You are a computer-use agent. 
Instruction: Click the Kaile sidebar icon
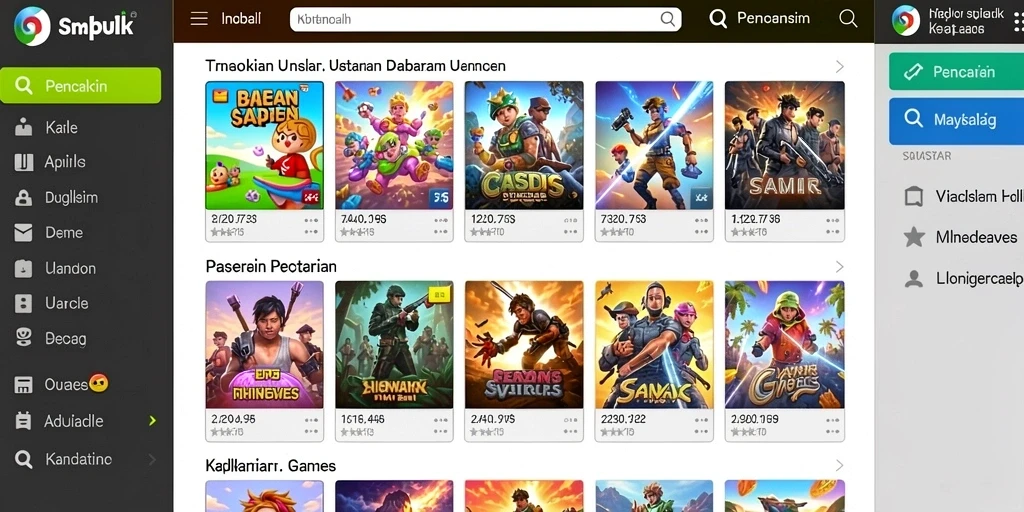pyautogui.click(x=24, y=127)
